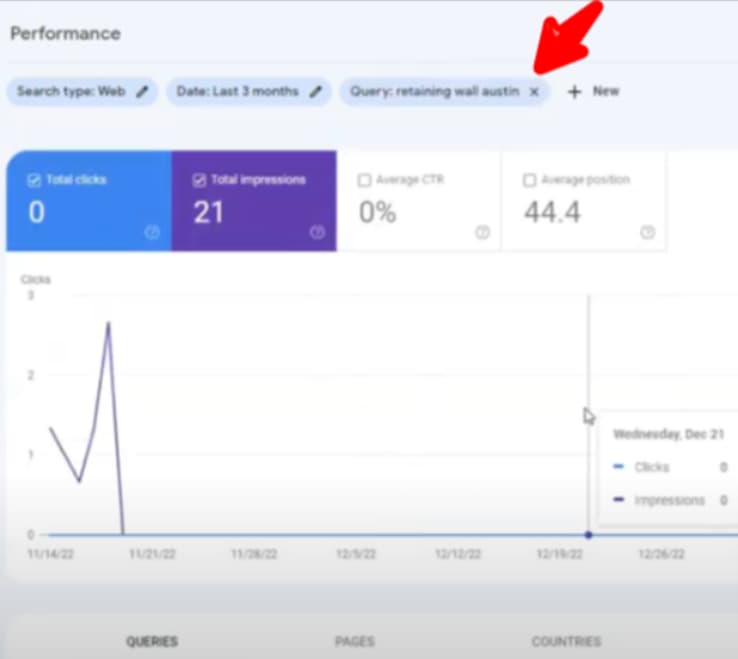Image resolution: width=738 pixels, height=659 pixels.
Task: Open the Query: retaining wall austin chip
Action: click(434, 92)
